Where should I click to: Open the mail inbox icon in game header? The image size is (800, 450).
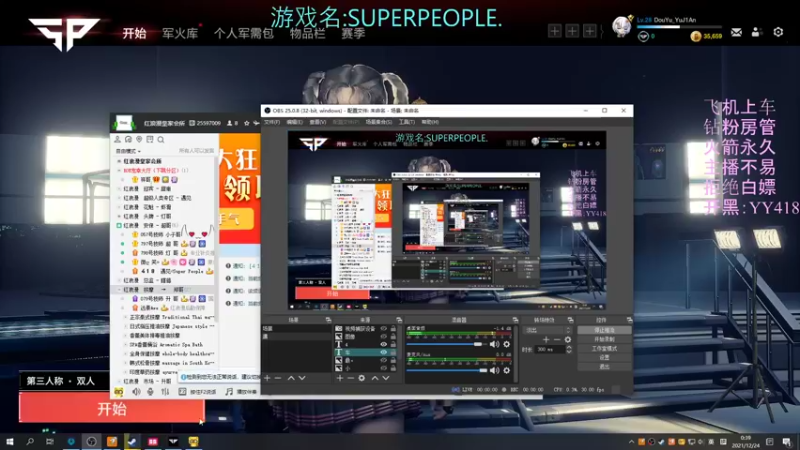[x=736, y=32]
